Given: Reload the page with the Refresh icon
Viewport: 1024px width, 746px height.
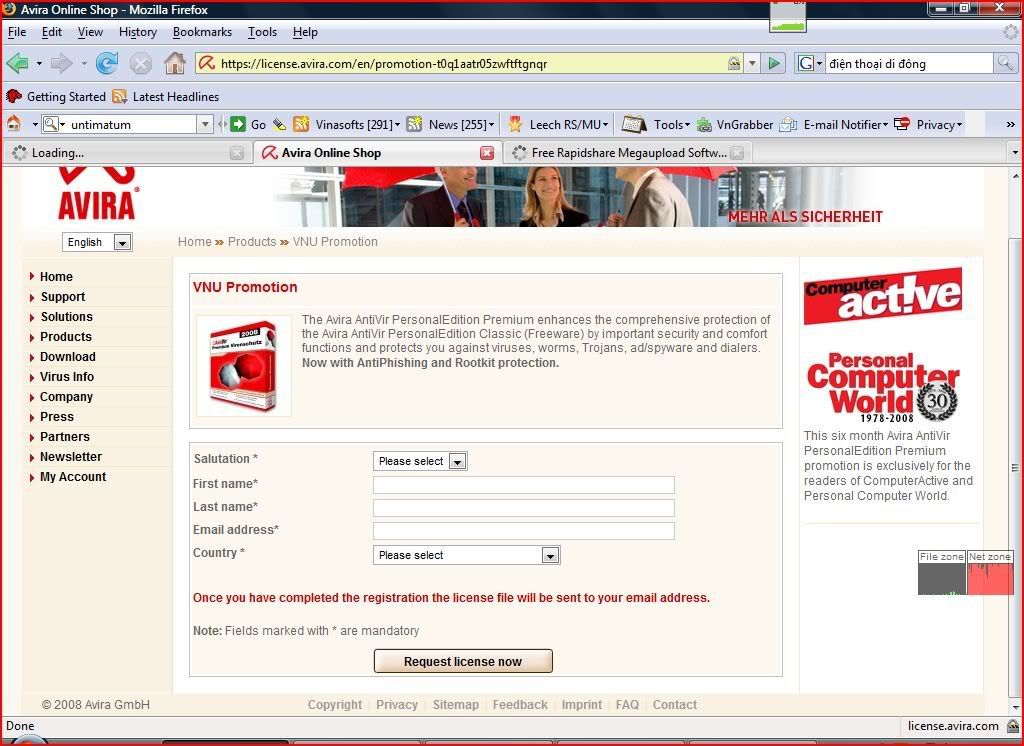Looking at the screenshot, I should pyautogui.click(x=107, y=63).
